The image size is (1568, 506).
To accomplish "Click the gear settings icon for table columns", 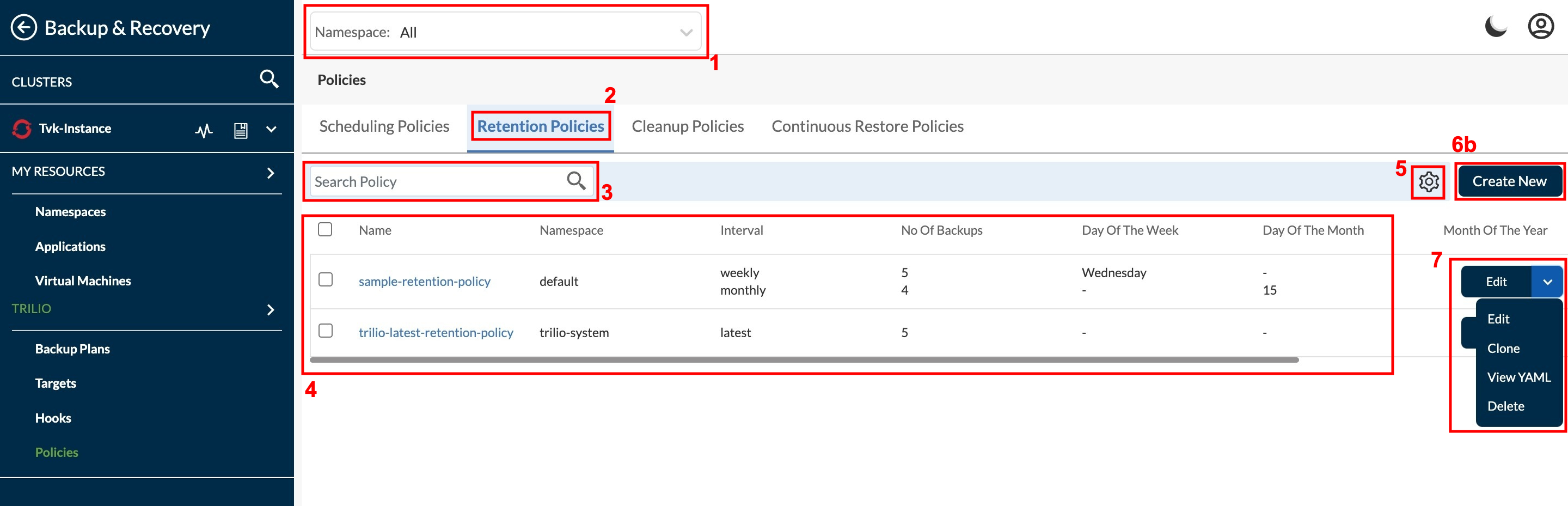I will 1428,181.
